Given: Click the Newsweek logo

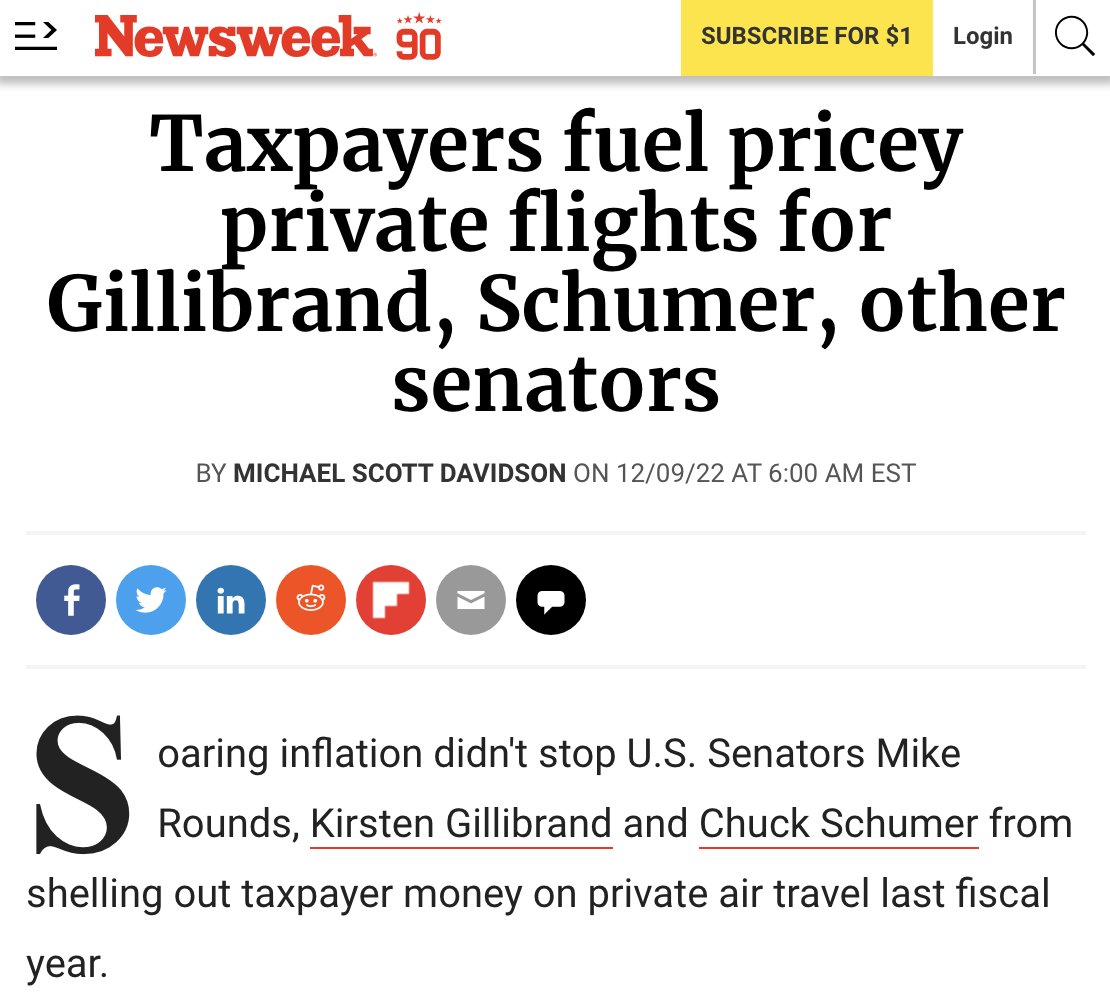Looking at the screenshot, I should 234,37.
